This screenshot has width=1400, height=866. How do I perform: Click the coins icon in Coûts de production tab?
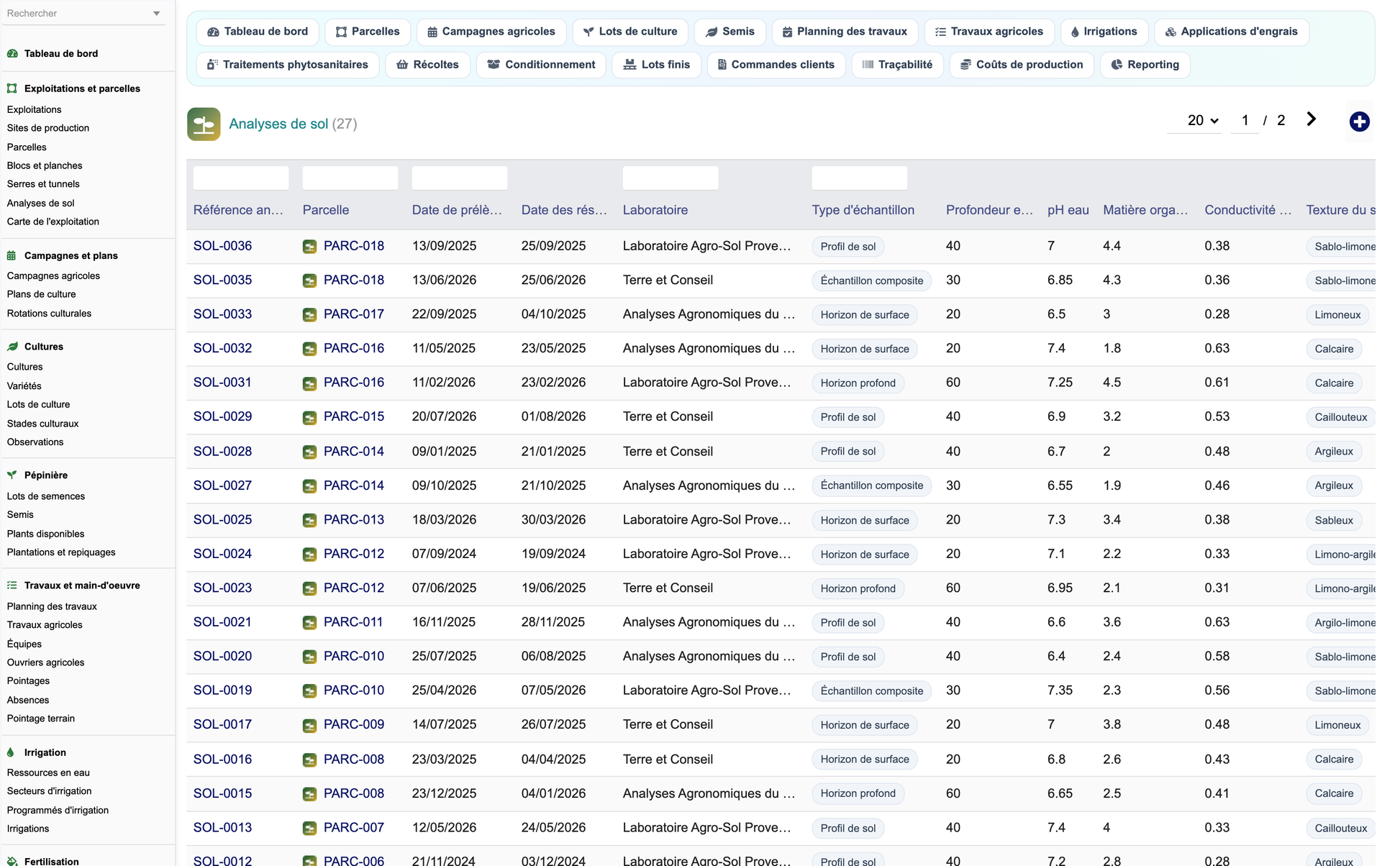[x=965, y=65]
